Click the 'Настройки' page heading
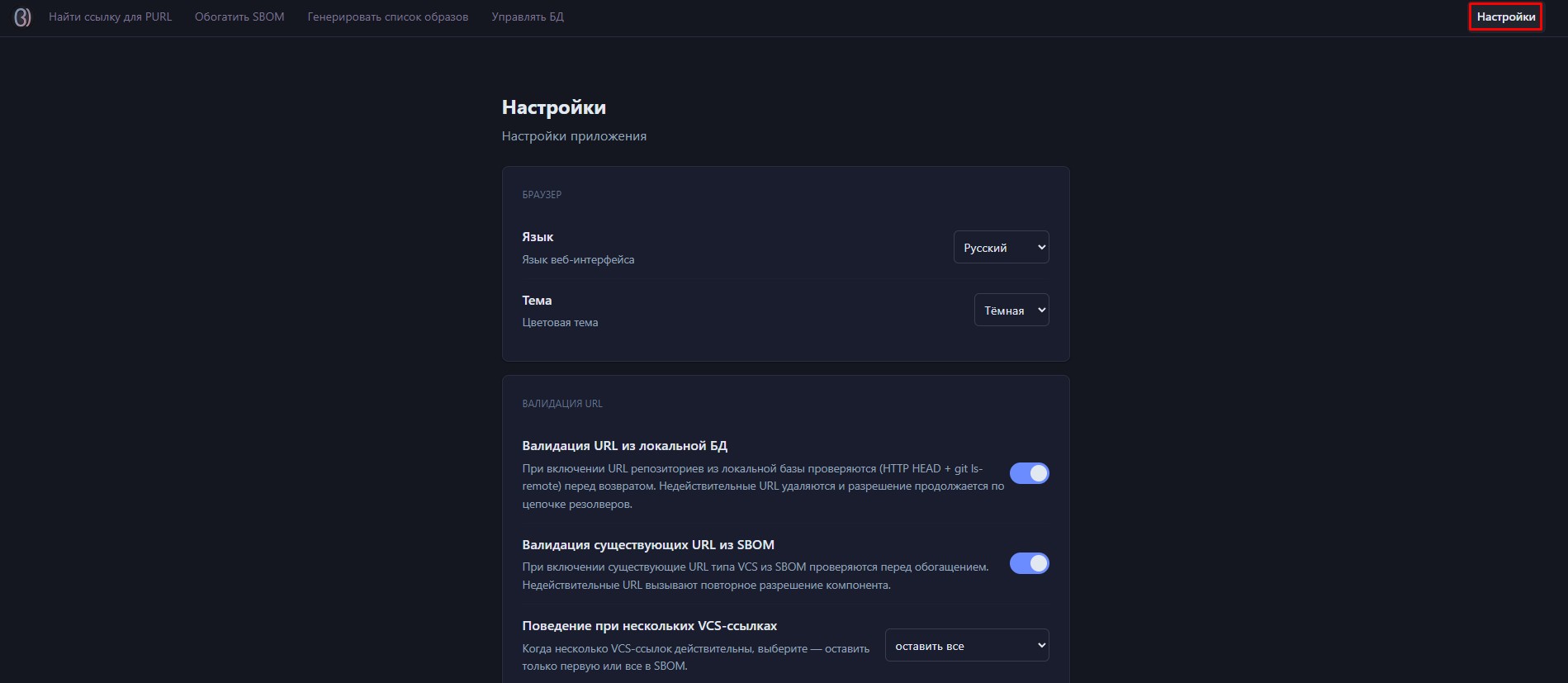This screenshot has width=1568, height=683. 554,107
